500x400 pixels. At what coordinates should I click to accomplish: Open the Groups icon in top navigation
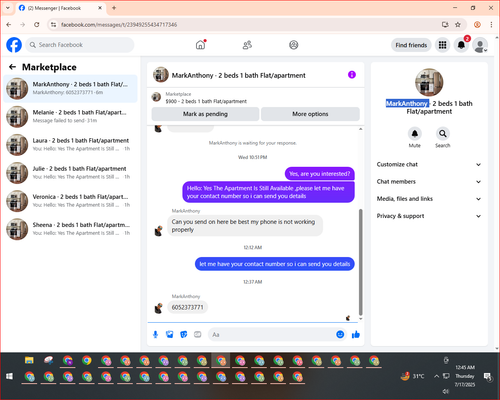(294, 45)
